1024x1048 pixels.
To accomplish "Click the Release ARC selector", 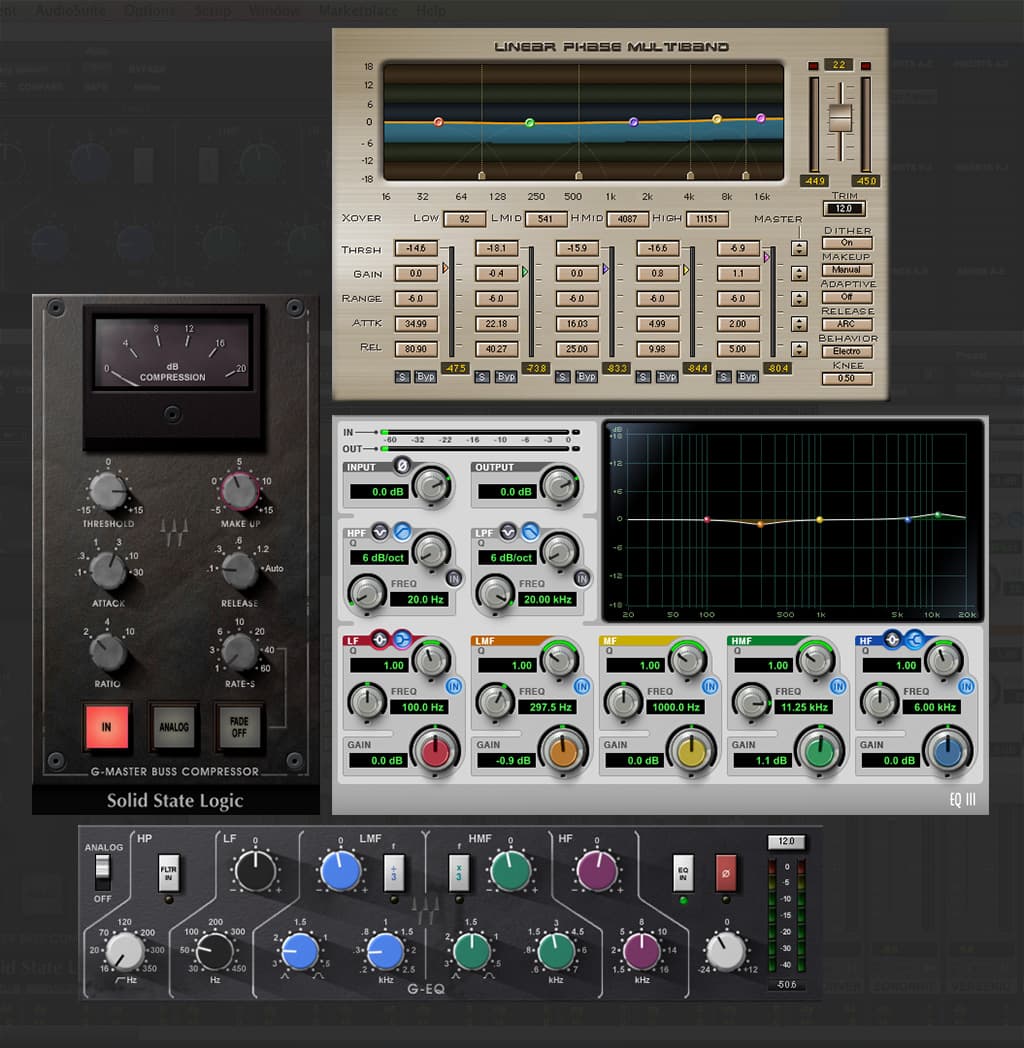I will 847,324.
